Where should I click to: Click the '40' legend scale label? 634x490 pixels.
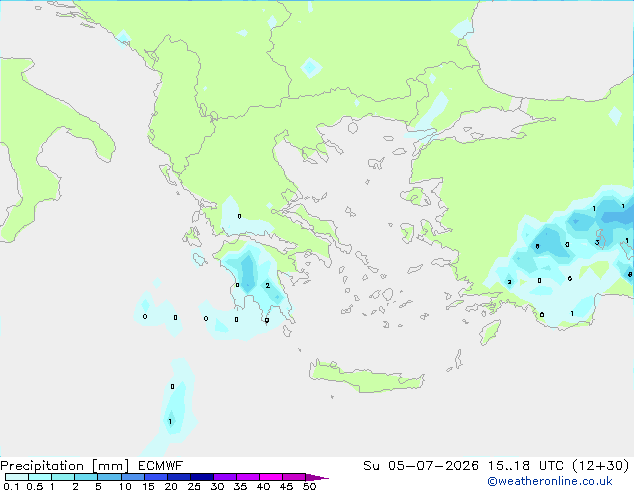[x=263, y=486]
